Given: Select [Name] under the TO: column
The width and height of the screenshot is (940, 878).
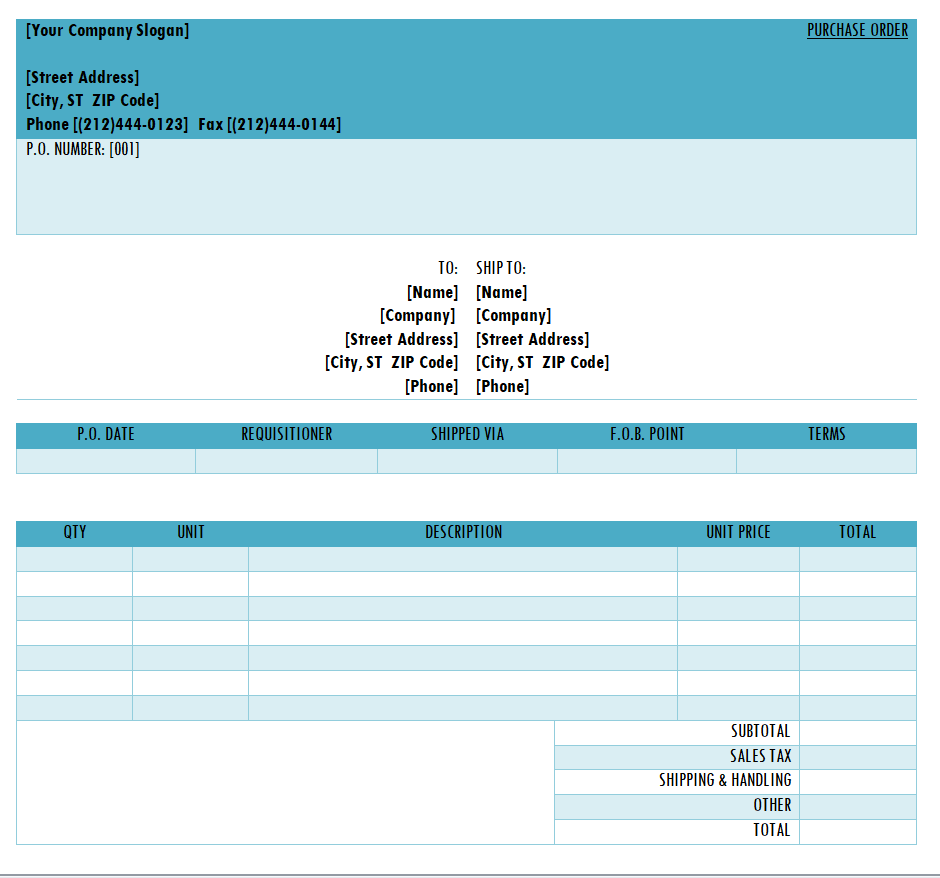Looking at the screenshot, I should [432, 292].
